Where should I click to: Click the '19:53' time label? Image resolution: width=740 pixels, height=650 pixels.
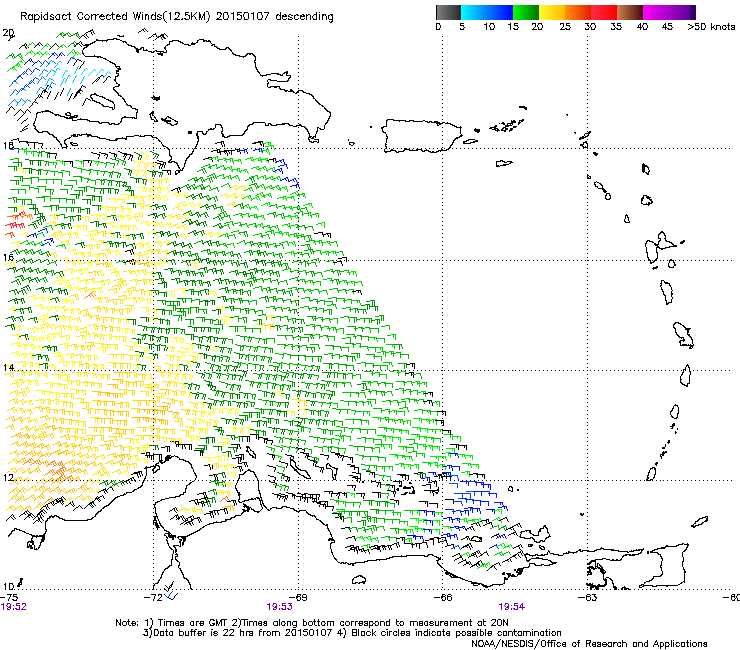pos(279,607)
